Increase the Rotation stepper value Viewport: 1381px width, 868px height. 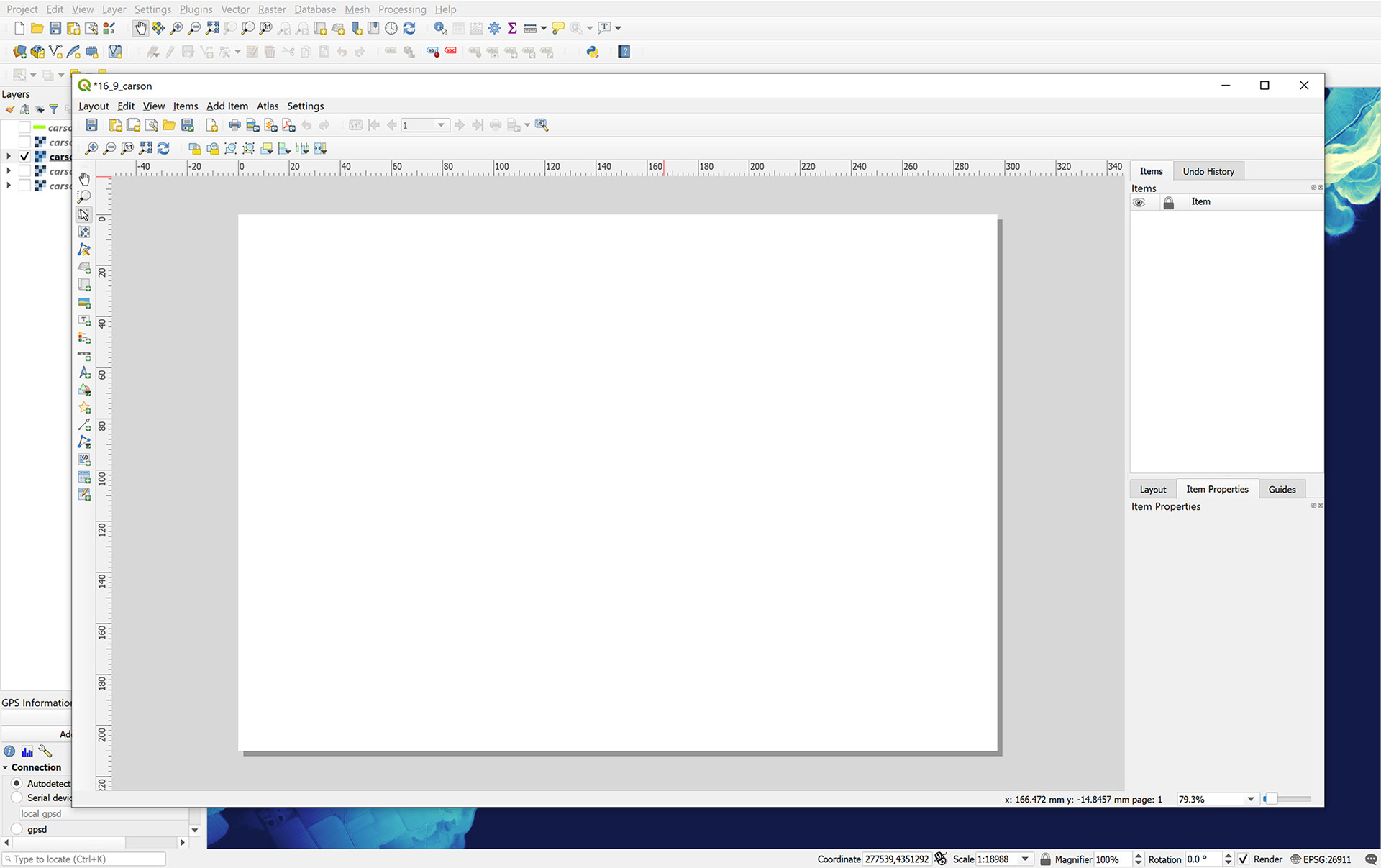(1228, 856)
